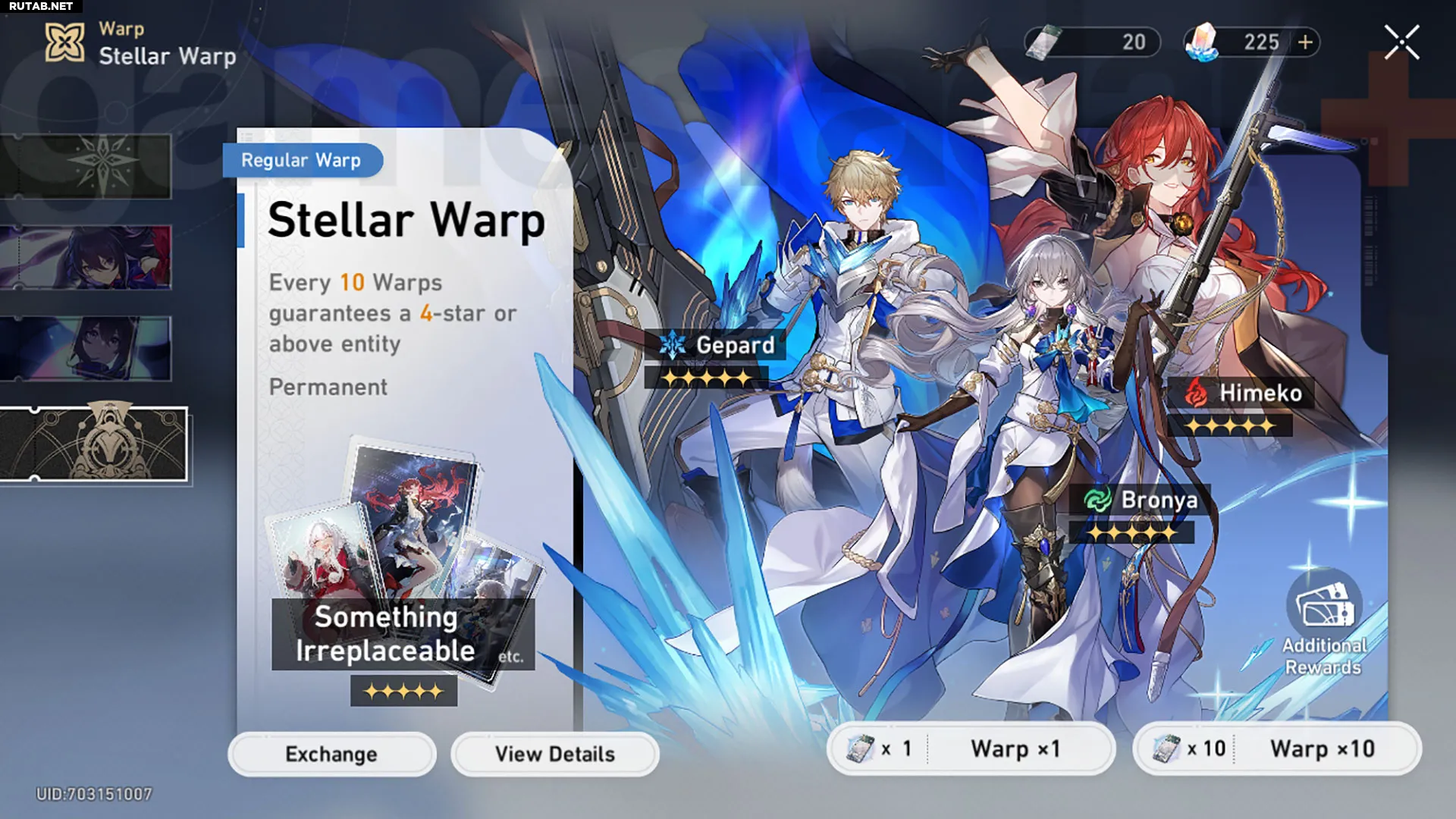Image resolution: width=1456 pixels, height=819 pixels.
Task: Click the plus icon to add Stellar Jade
Action: [1305, 42]
